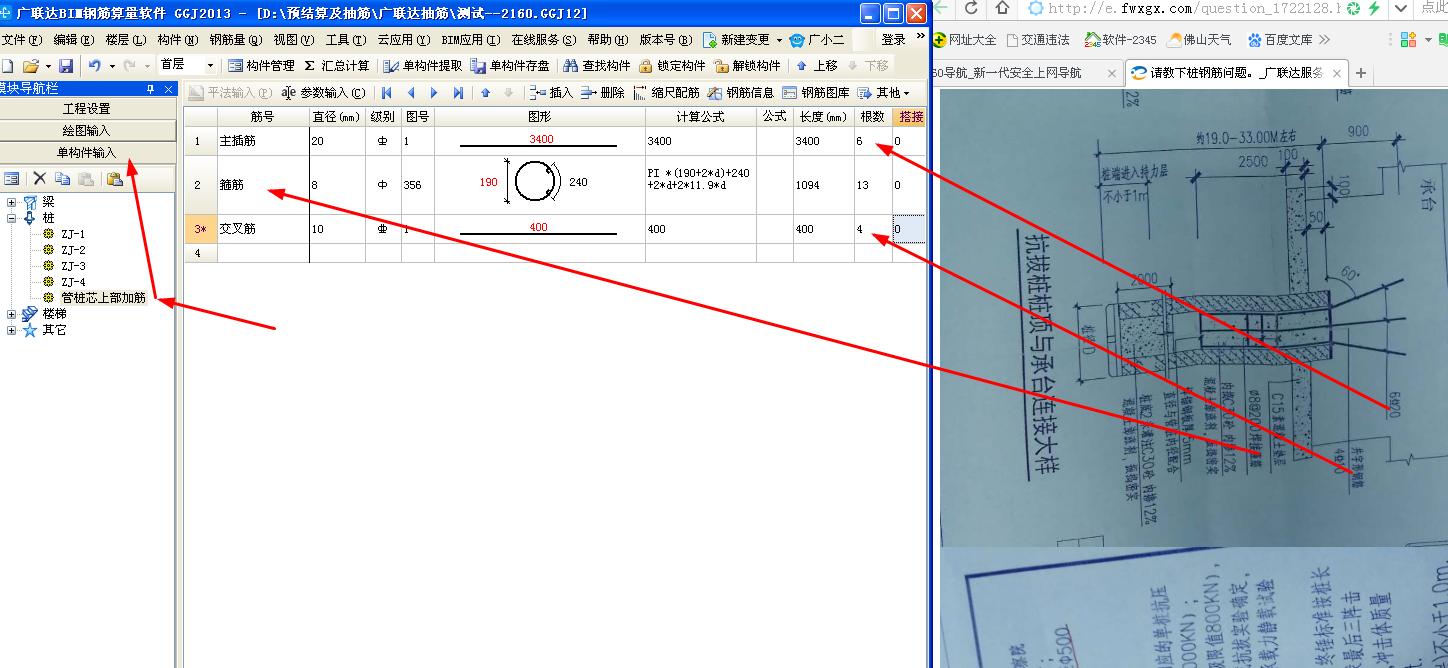Open 参数输入 parameter input
Image resolution: width=1448 pixels, height=668 pixels.
323,93
